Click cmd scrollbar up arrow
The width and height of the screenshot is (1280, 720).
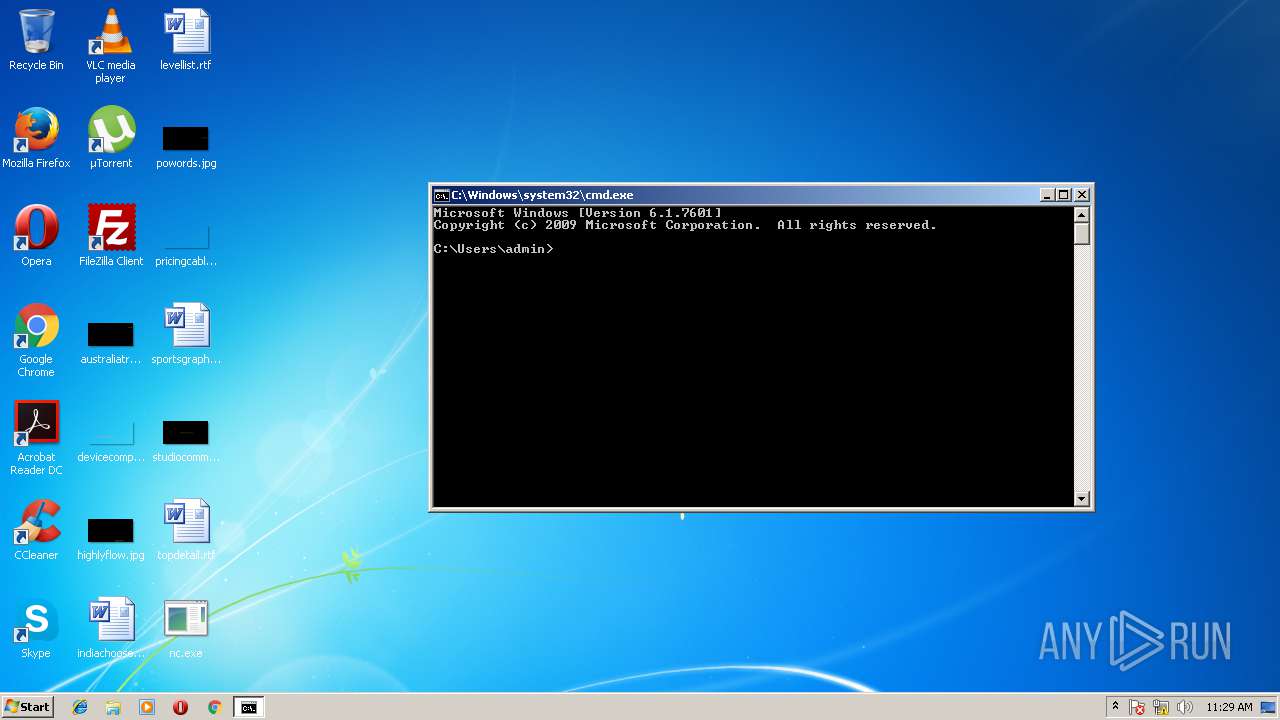pyautogui.click(x=1081, y=214)
